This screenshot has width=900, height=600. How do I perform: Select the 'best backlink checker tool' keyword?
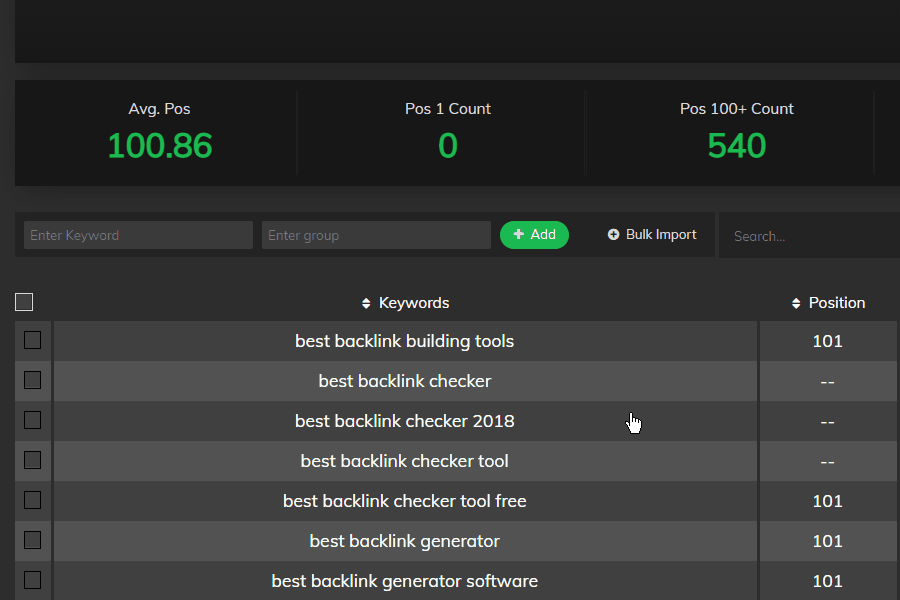click(405, 461)
